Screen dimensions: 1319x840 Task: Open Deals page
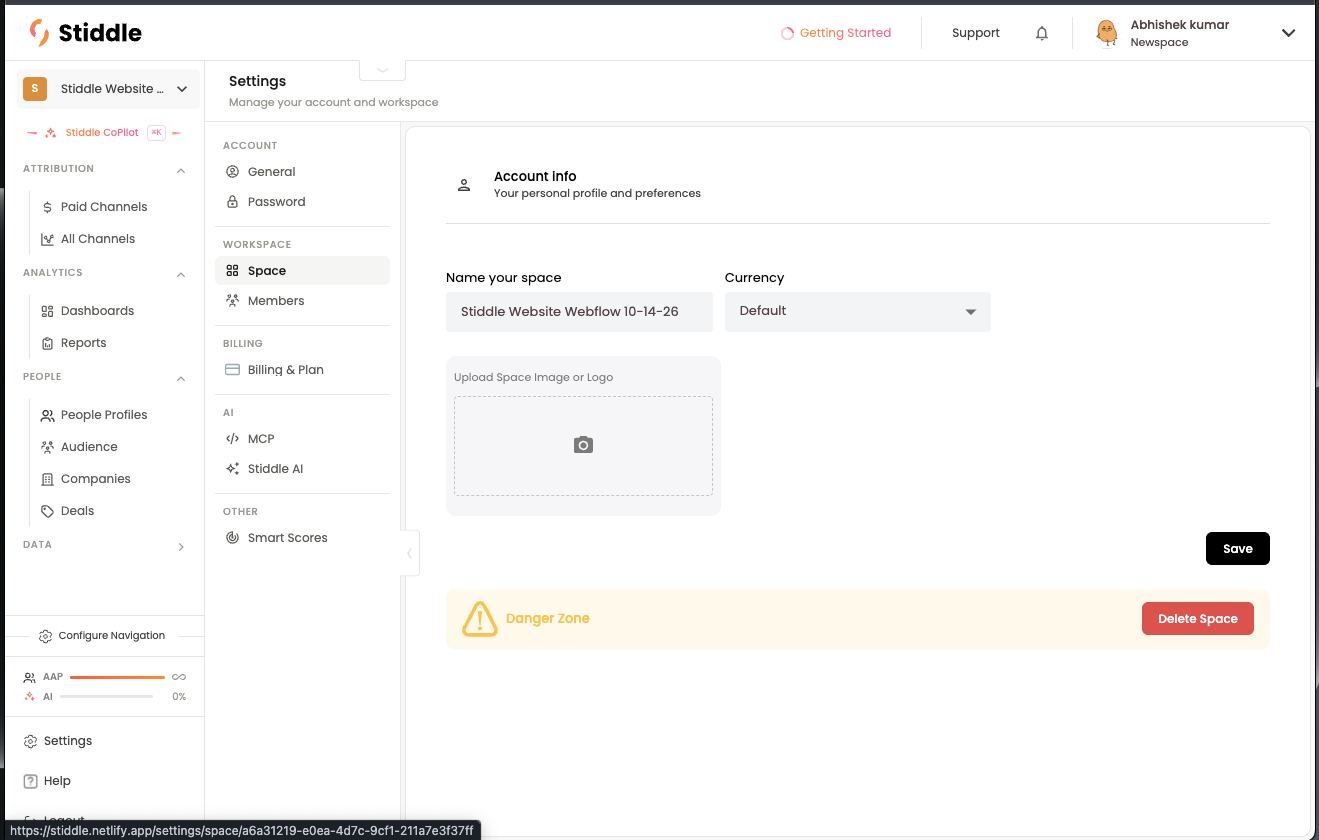pyautogui.click(x=77, y=511)
